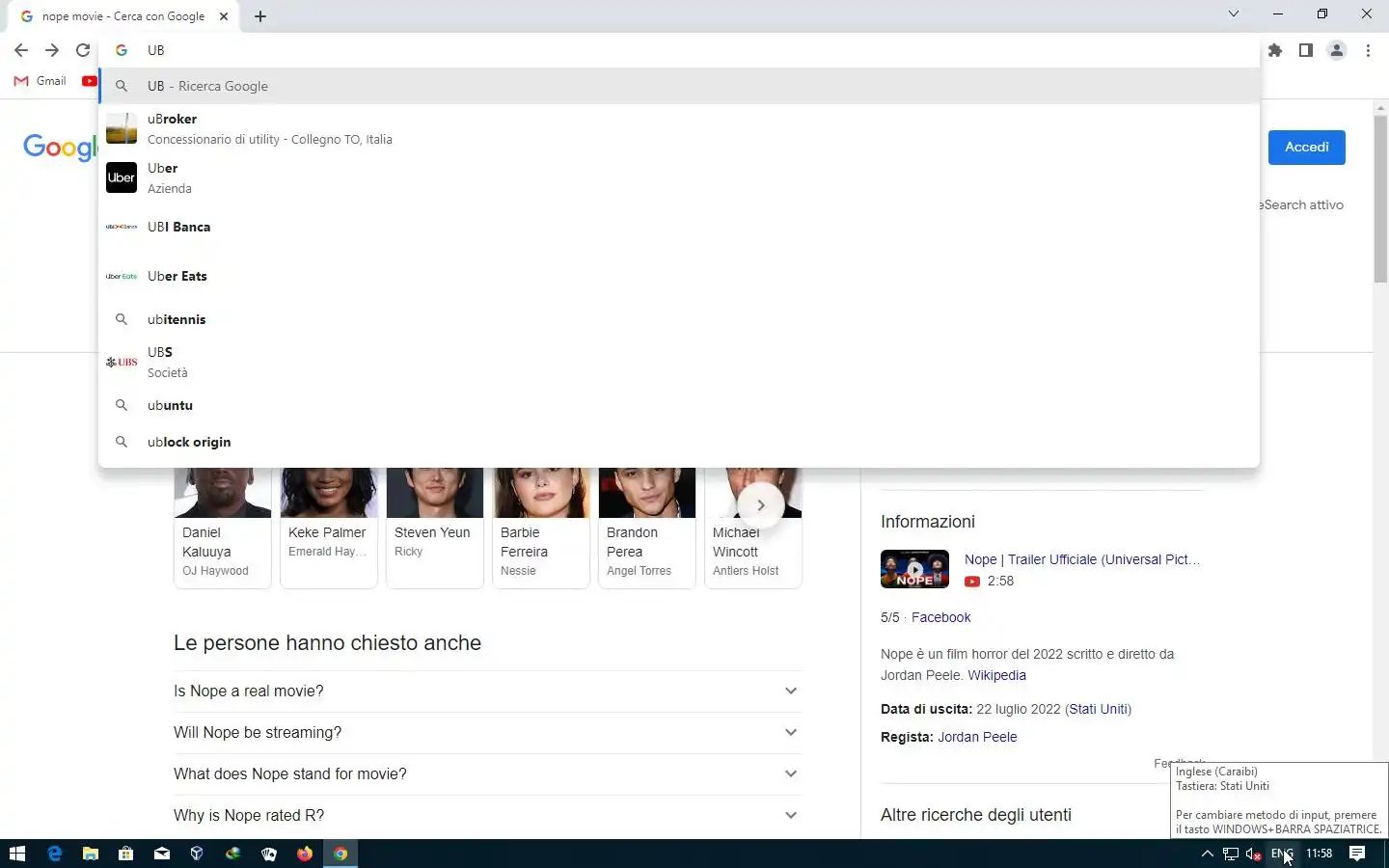
Task: Open the Gmail bookmark
Action: tap(41, 81)
